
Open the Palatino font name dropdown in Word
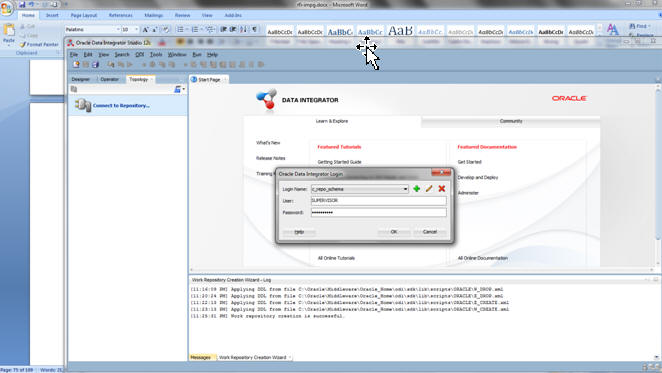pyautogui.click(x=117, y=30)
